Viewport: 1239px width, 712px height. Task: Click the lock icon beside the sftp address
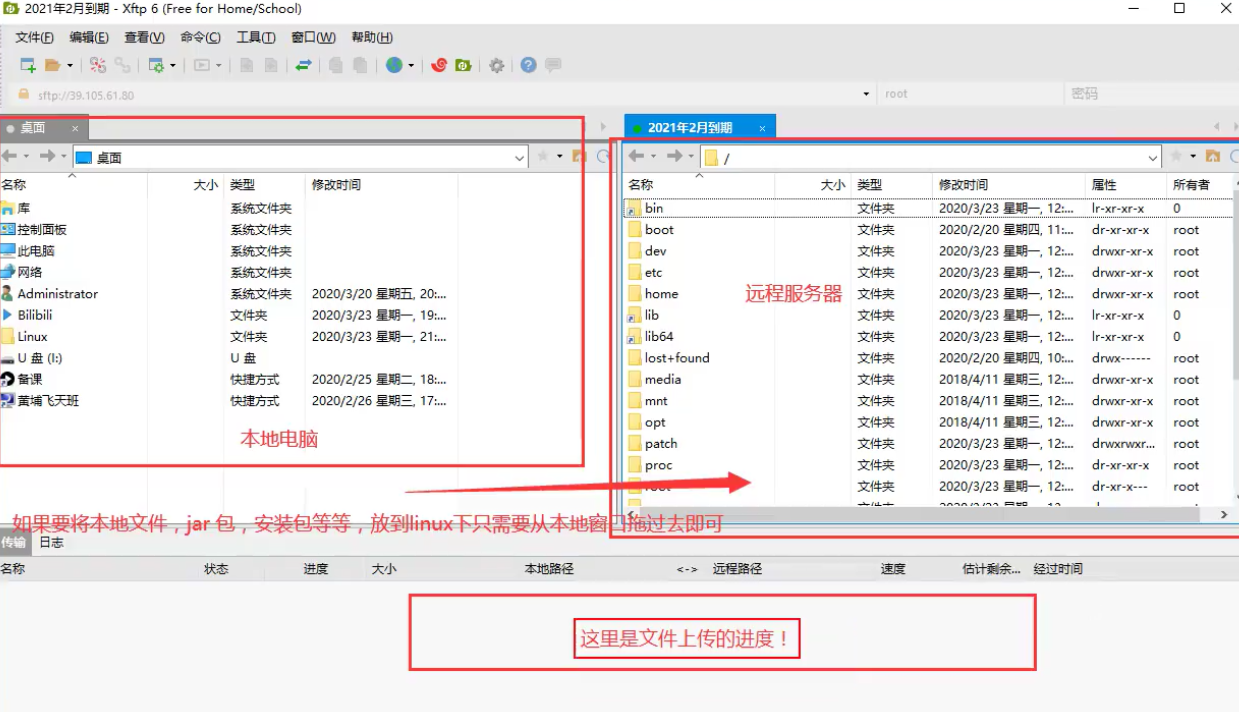tap(22, 93)
